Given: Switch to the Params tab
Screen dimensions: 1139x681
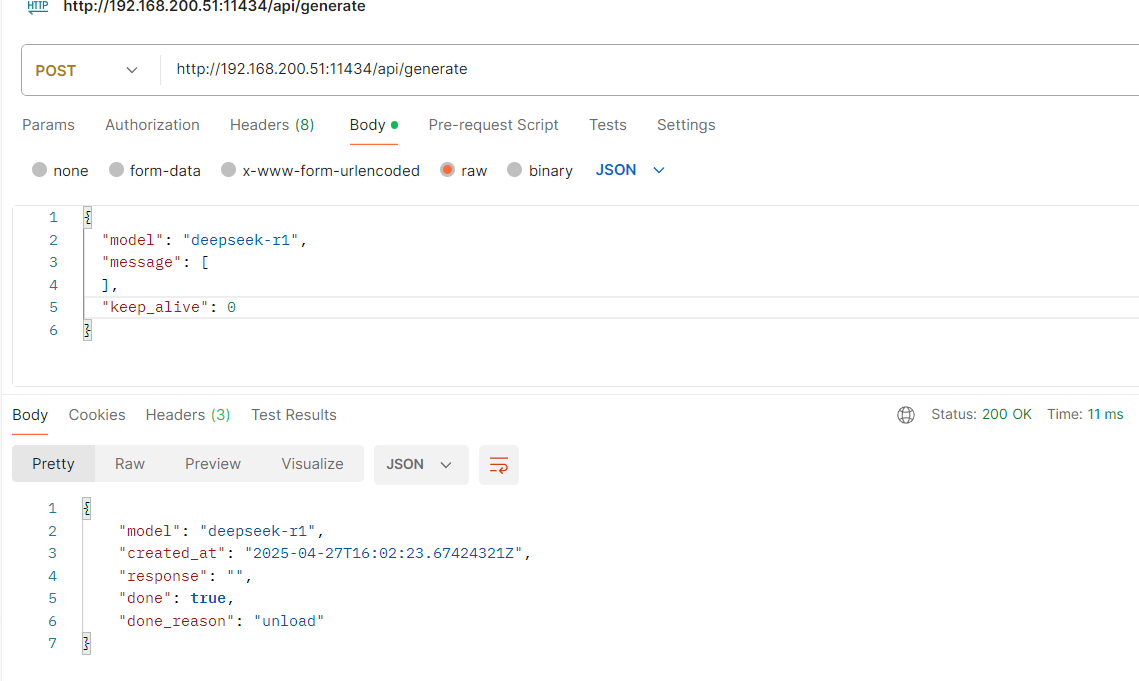Looking at the screenshot, I should [x=48, y=125].
